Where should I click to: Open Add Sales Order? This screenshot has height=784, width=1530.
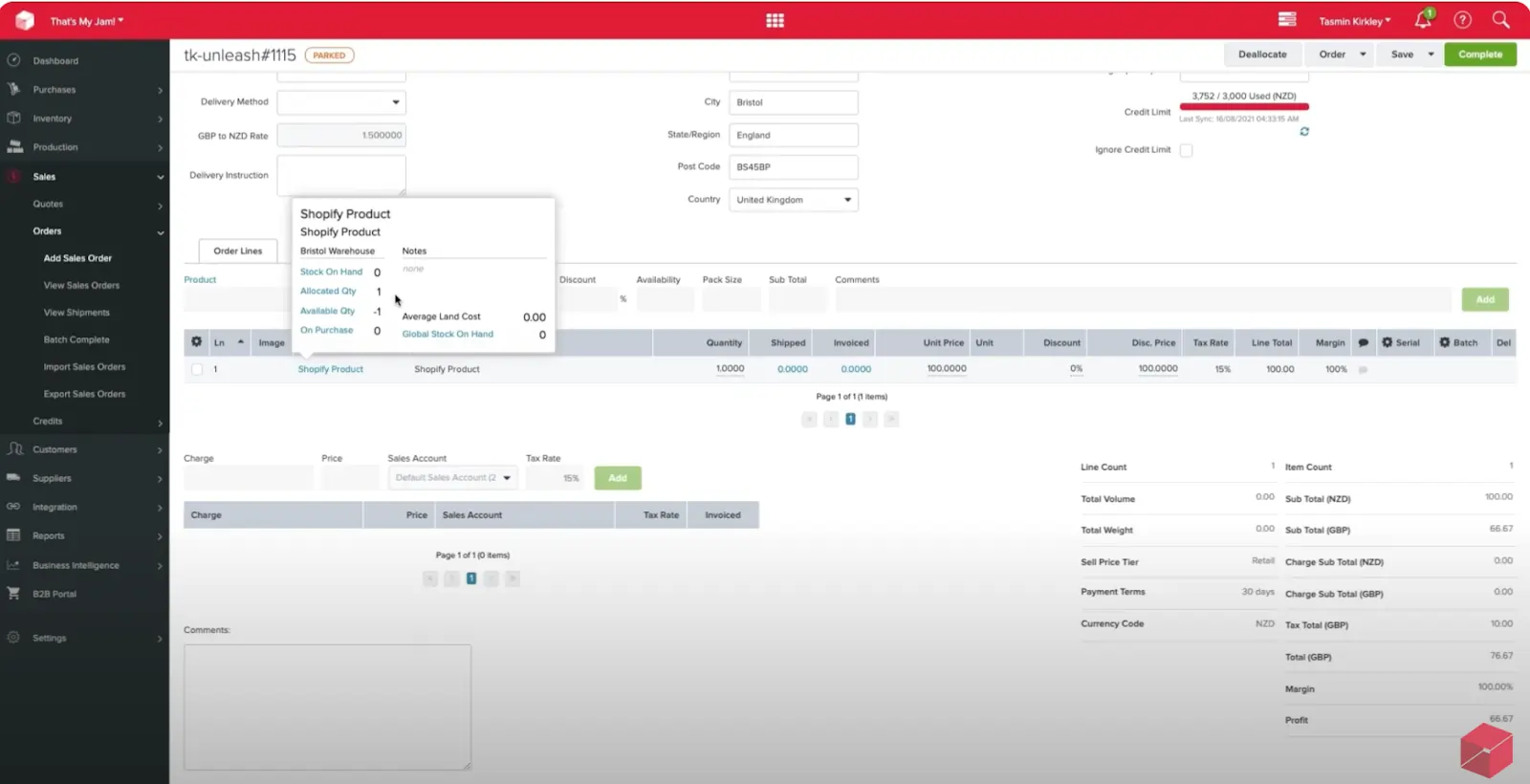coord(77,258)
